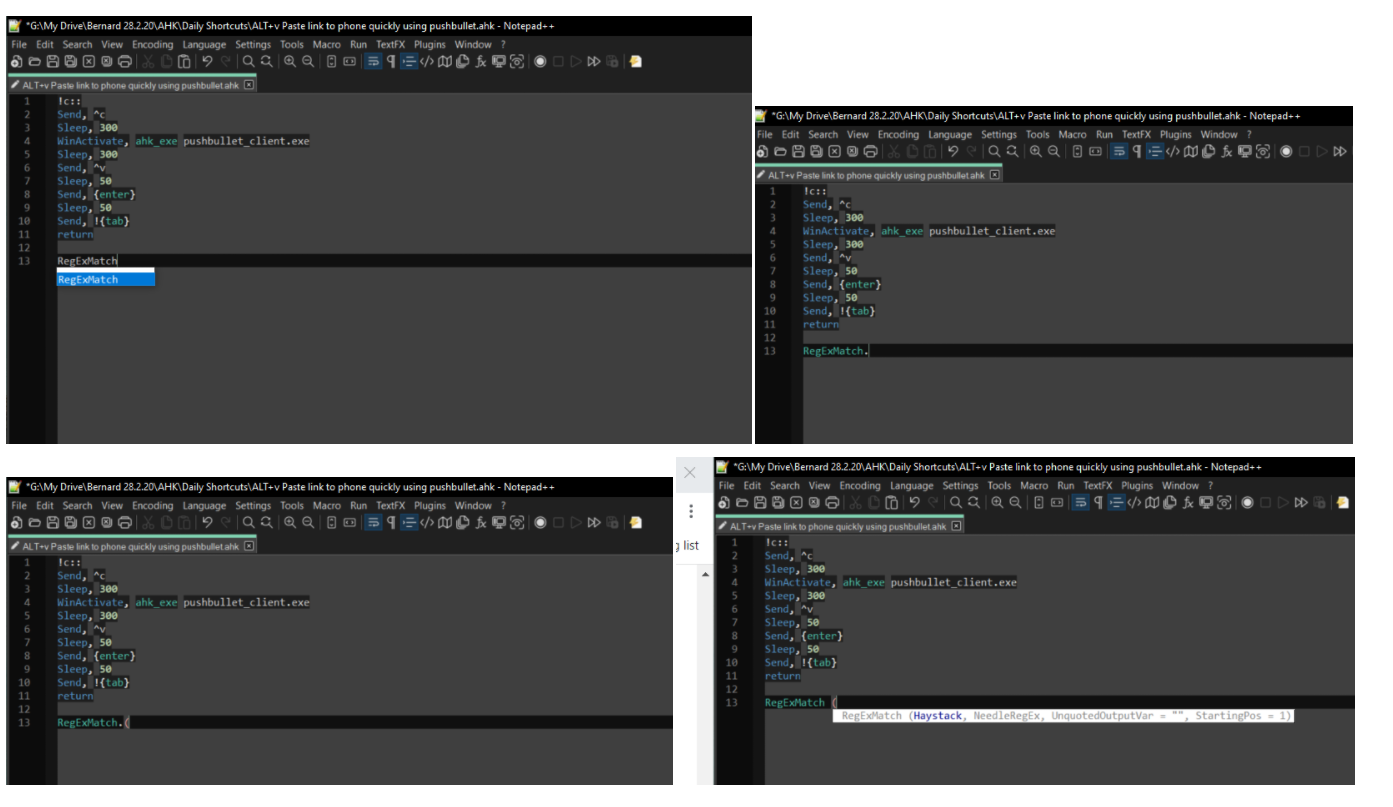Toggle Word wrap in the autocomplete-popup window

374,61
